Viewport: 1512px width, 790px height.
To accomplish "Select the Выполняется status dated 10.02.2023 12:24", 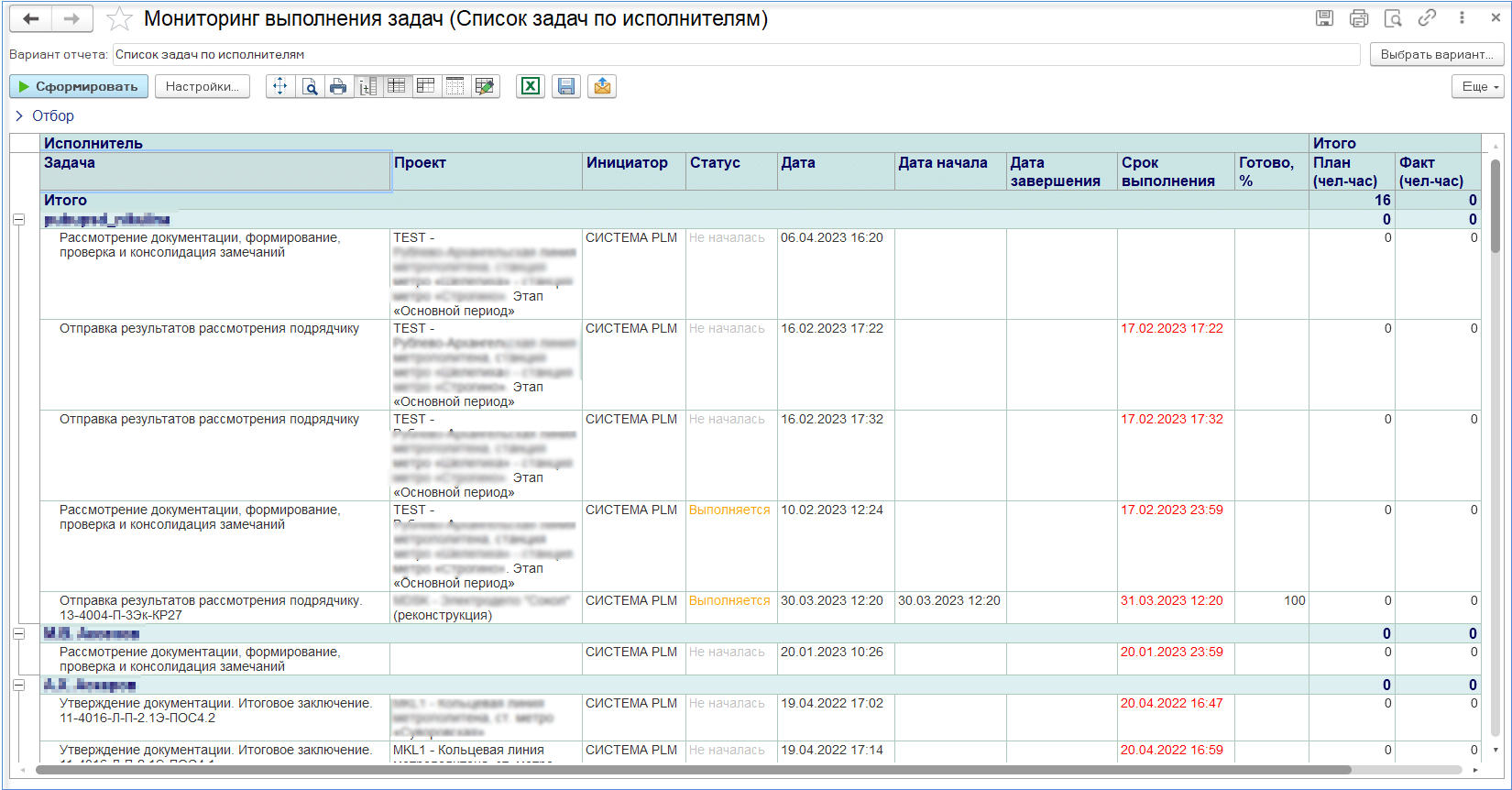I will point(731,546).
